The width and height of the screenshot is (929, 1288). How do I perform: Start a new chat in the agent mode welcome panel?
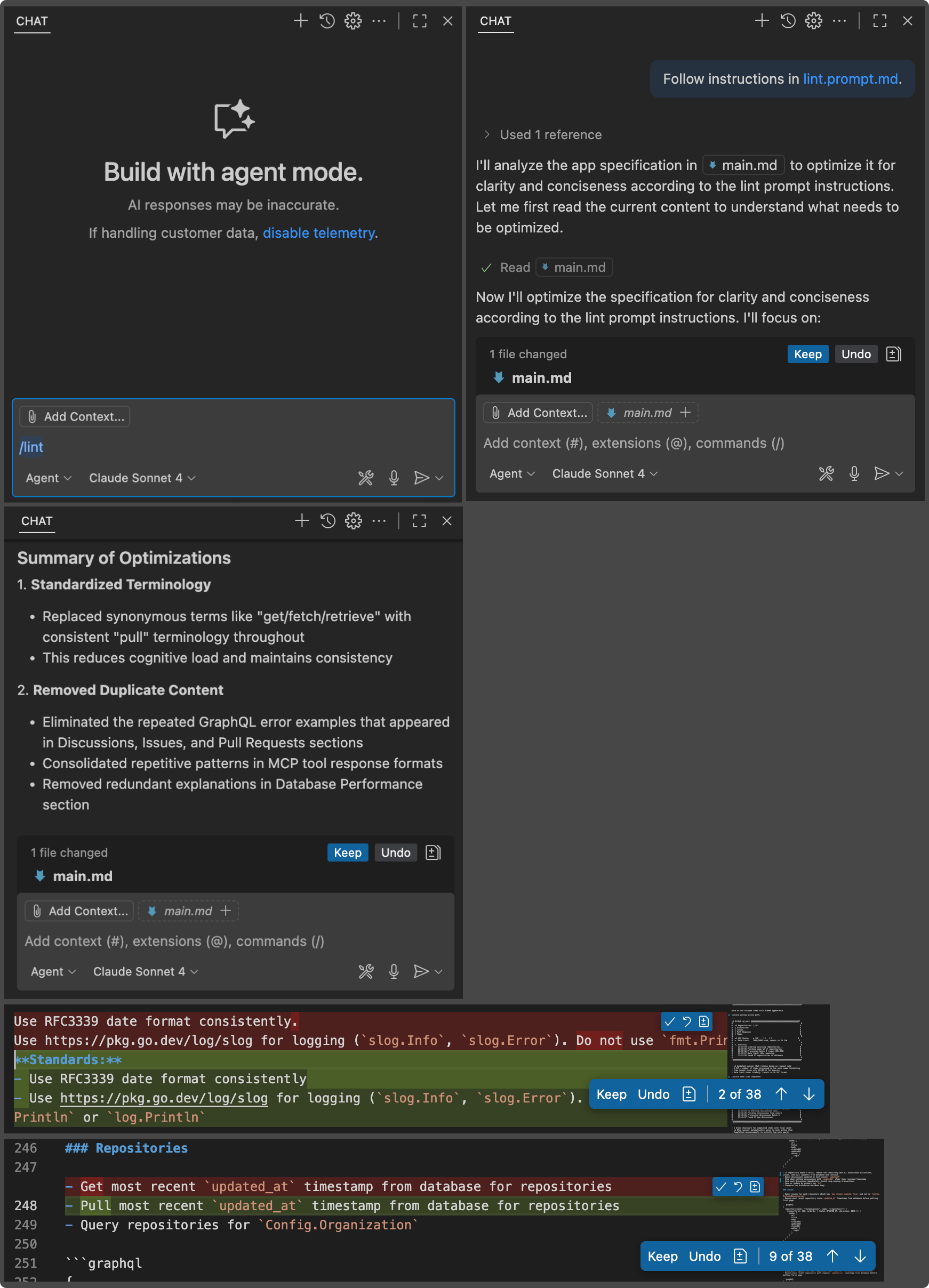click(x=301, y=21)
